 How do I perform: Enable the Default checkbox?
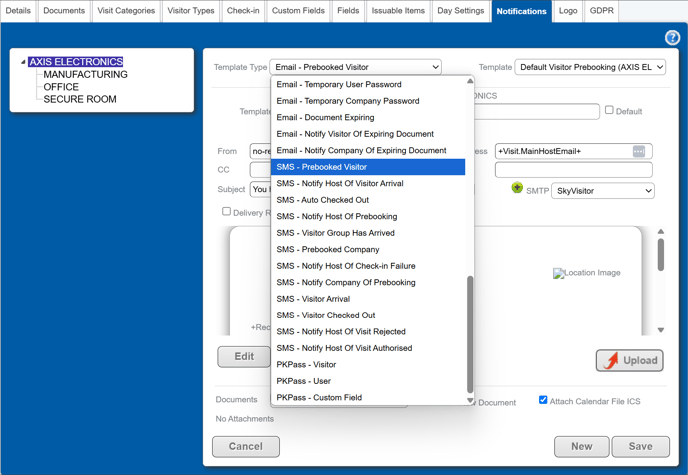(x=609, y=110)
